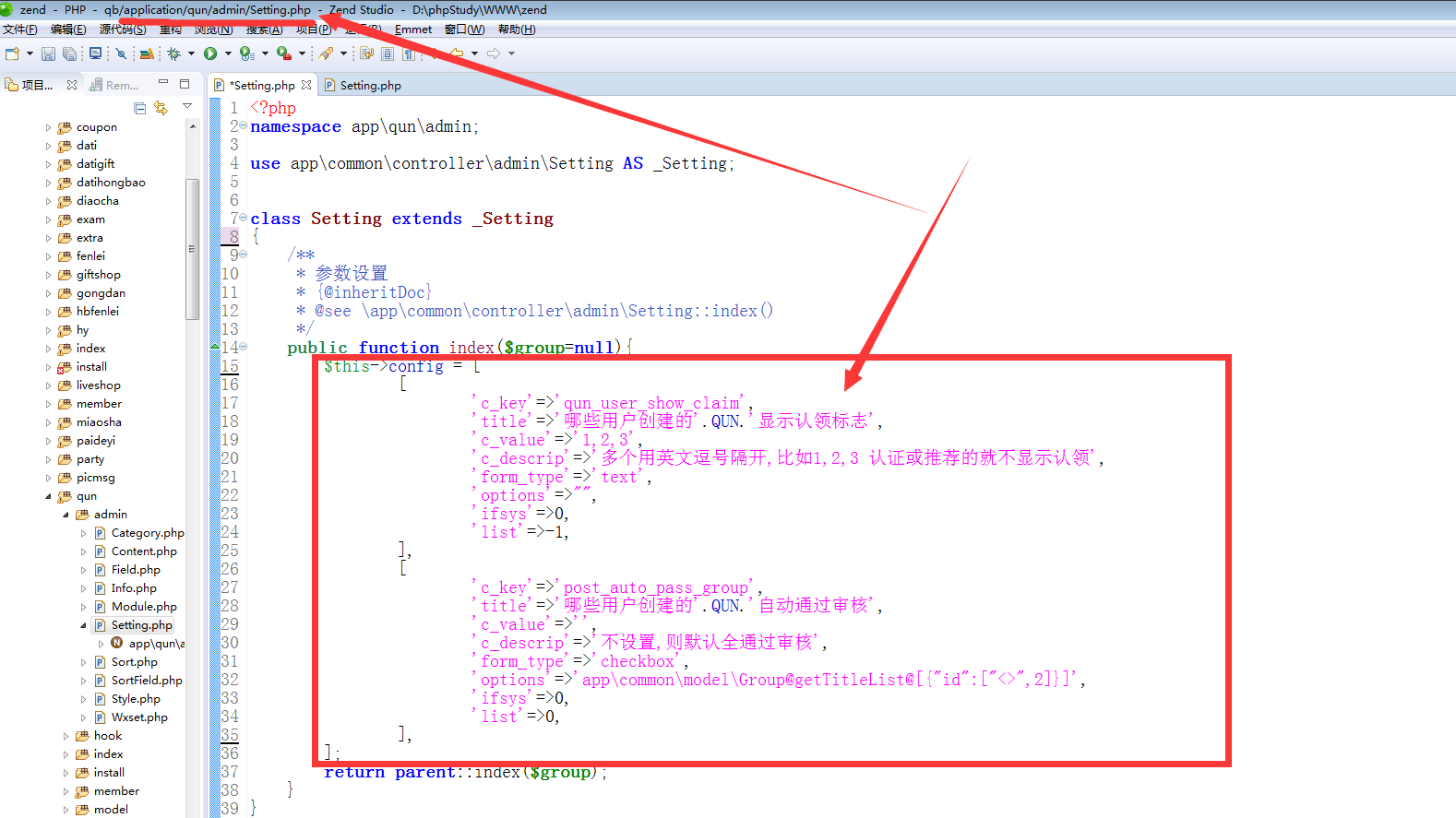Click the Save All toolbar icon
Screen dimensions: 1456x818
[x=69, y=54]
